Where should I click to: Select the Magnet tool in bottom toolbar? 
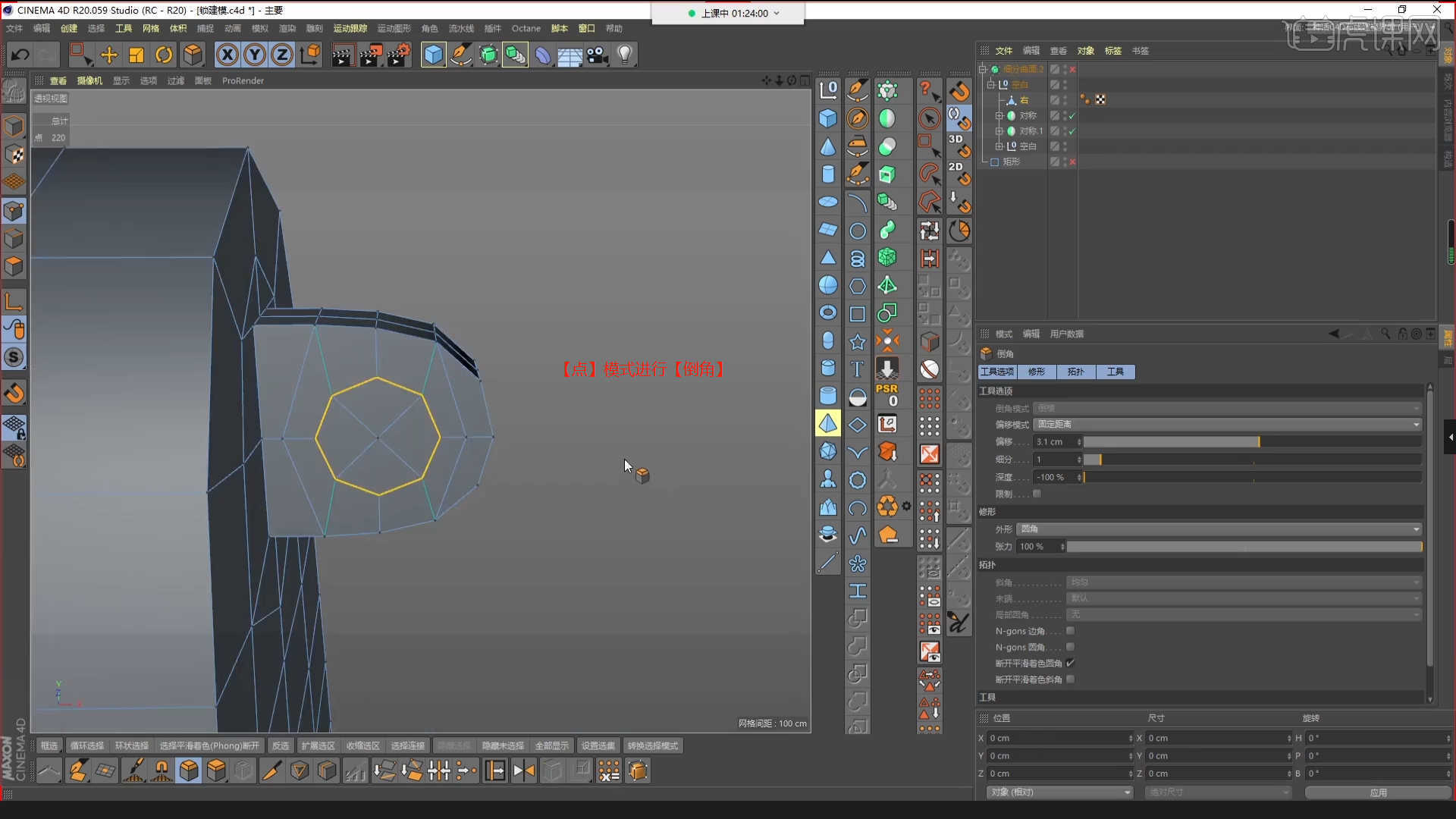click(162, 770)
